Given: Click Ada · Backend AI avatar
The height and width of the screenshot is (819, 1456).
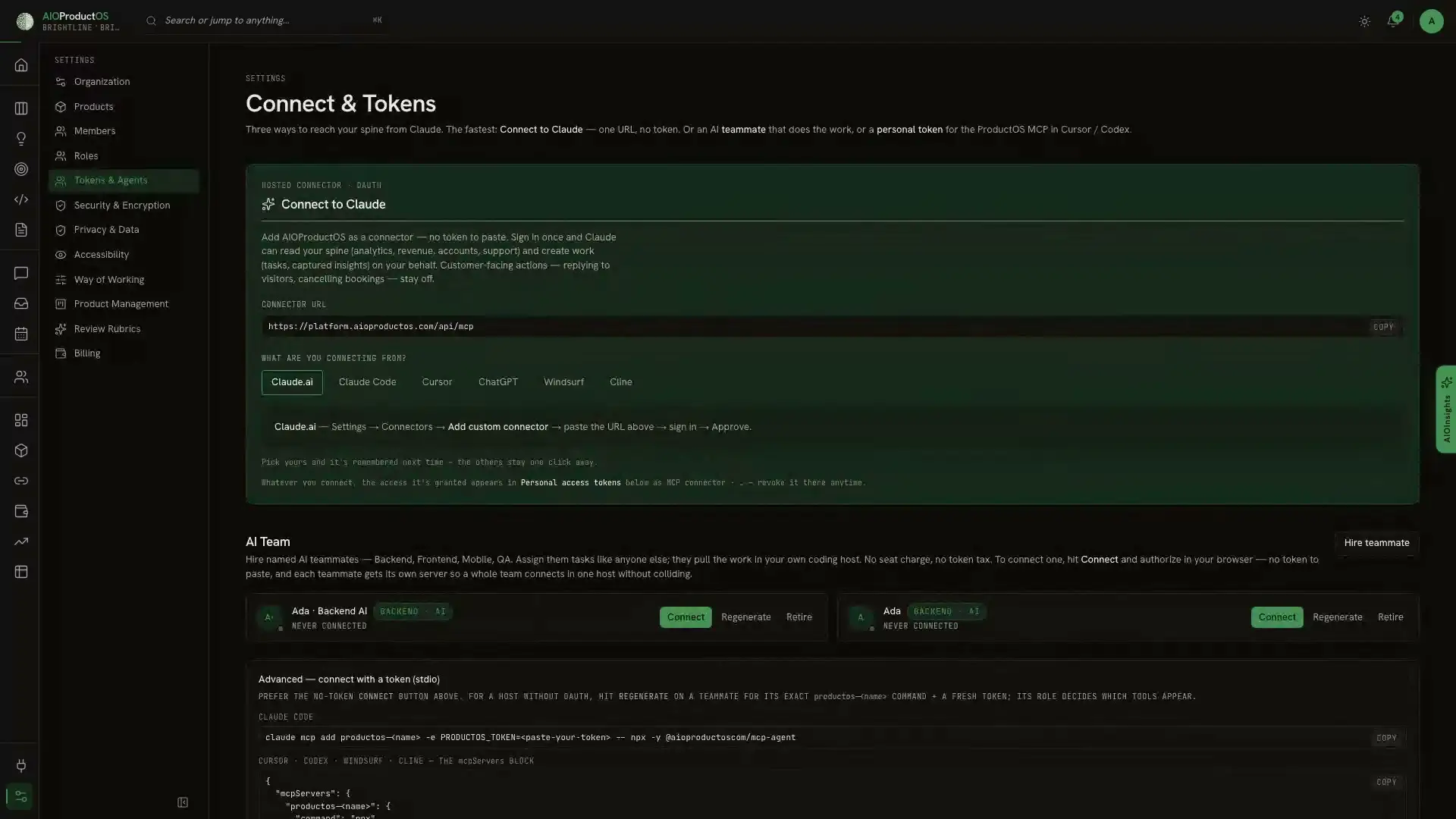Looking at the screenshot, I should [x=268, y=617].
